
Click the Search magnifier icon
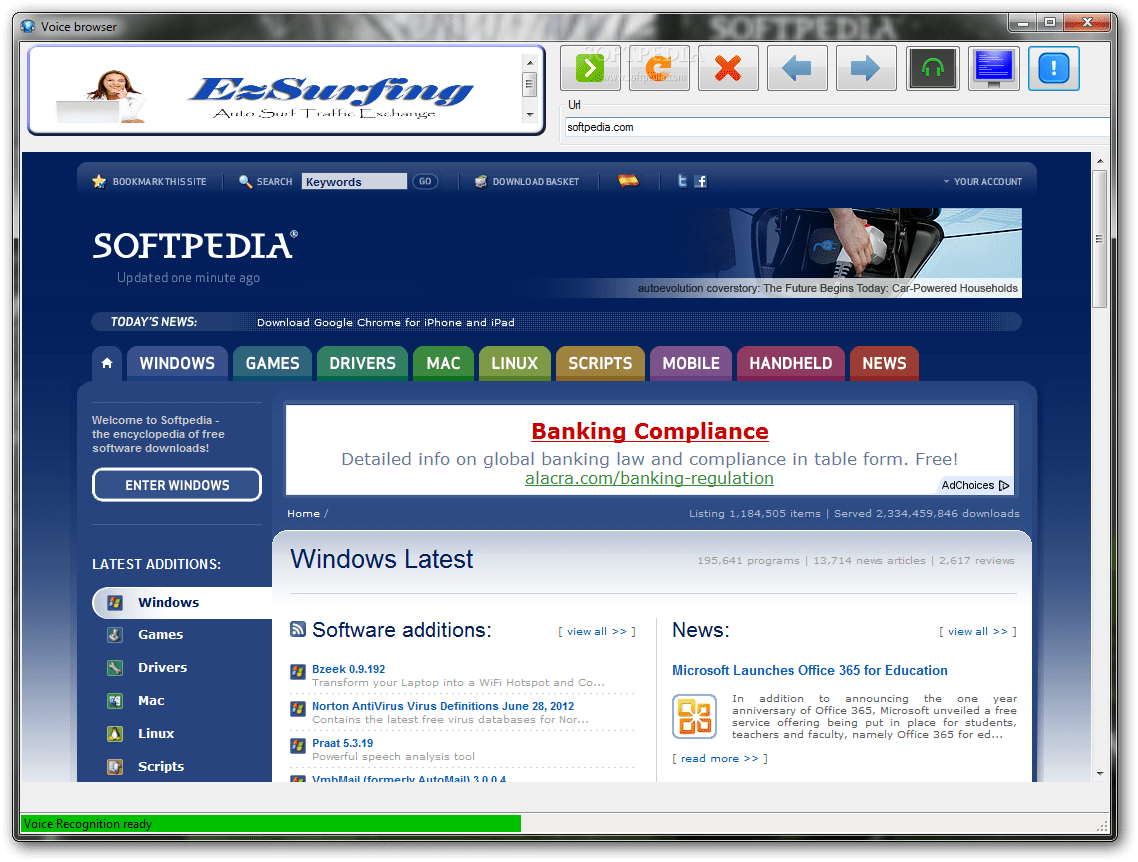[x=245, y=181]
